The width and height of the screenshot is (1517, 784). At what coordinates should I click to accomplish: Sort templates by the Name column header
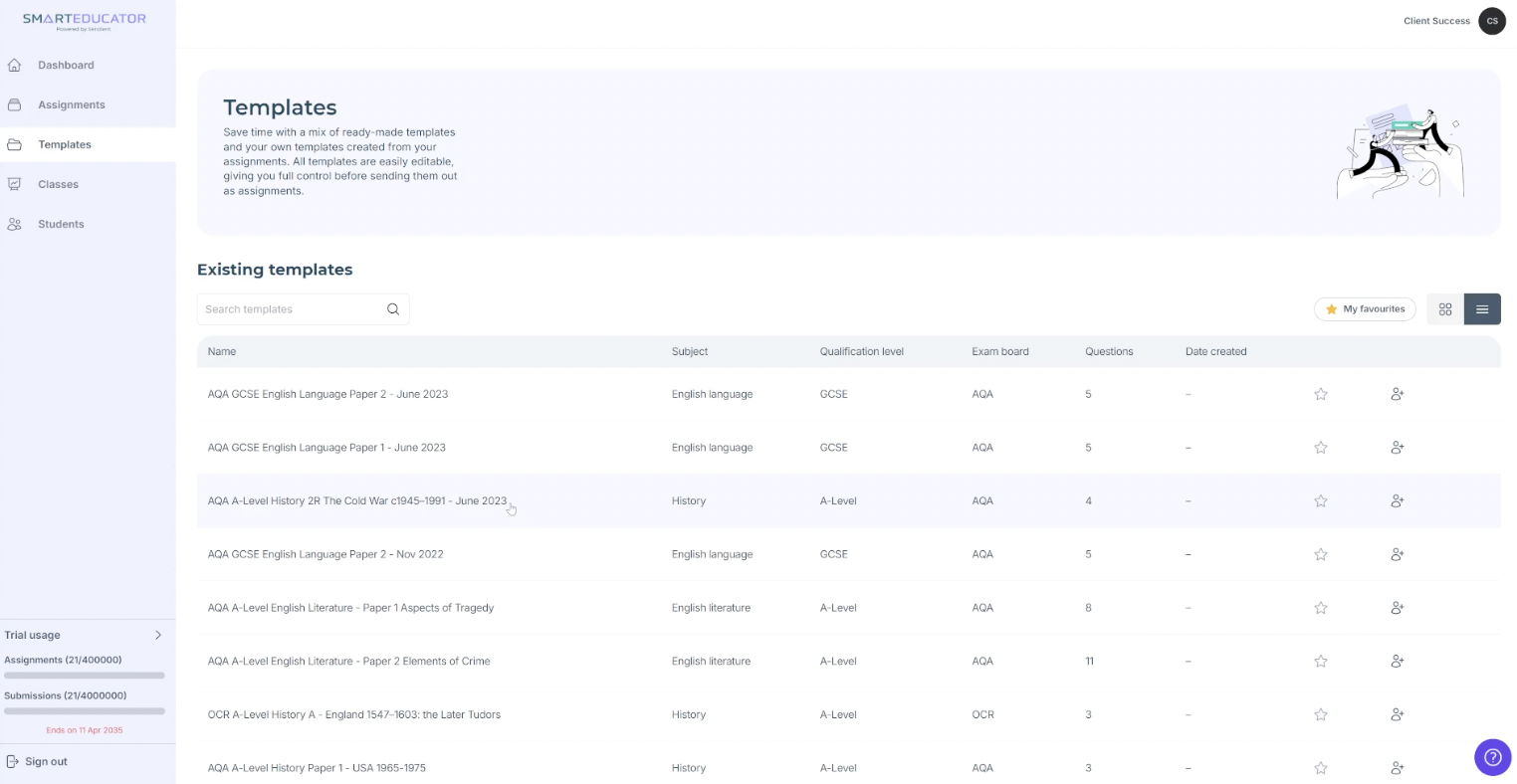[222, 351]
